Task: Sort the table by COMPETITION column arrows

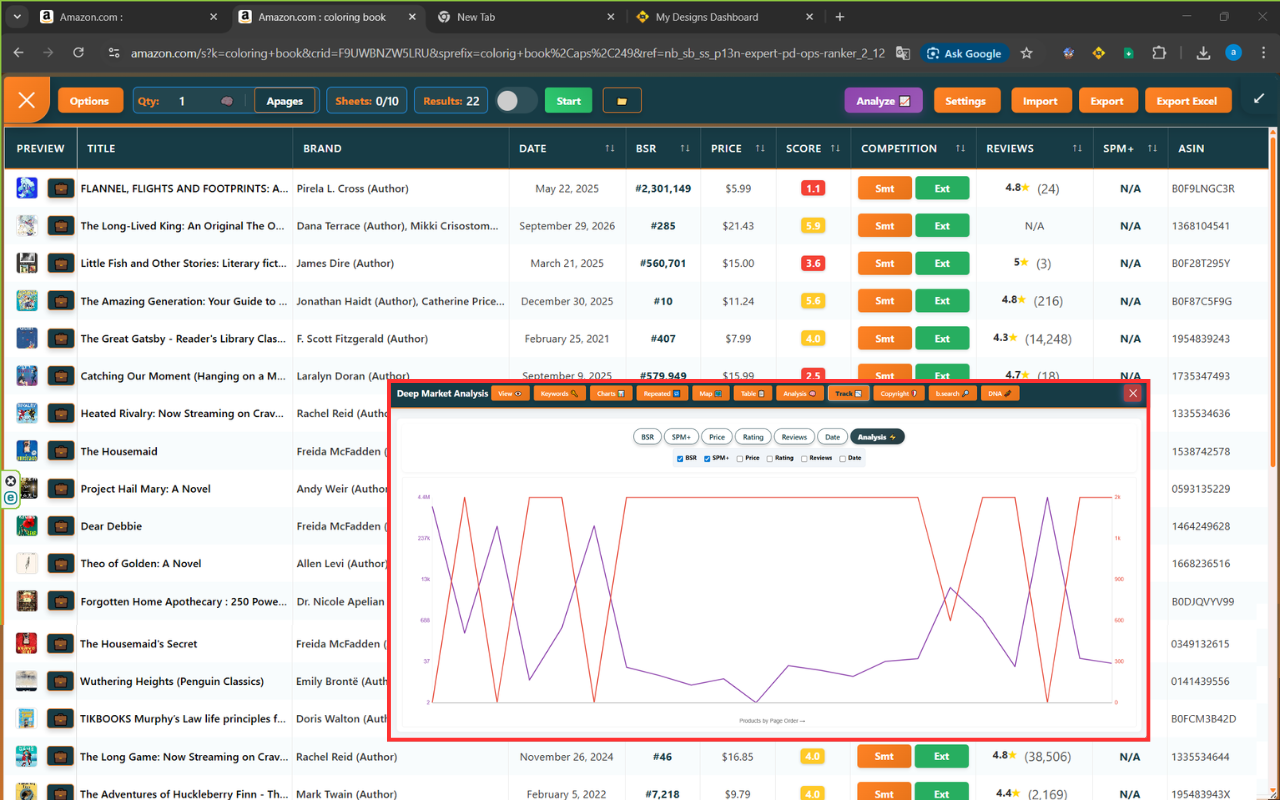Action: point(960,148)
